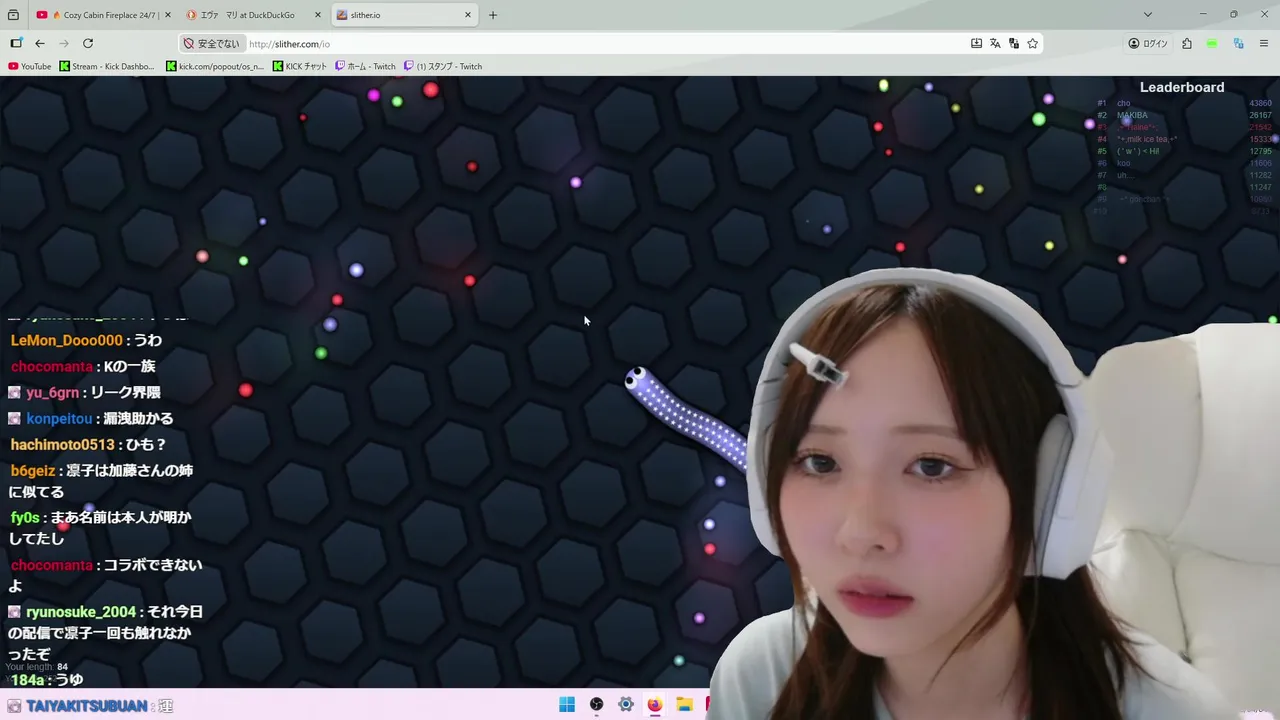Click chat username fy0s
Viewport: 1280px width, 720px height.
pos(25,517)
